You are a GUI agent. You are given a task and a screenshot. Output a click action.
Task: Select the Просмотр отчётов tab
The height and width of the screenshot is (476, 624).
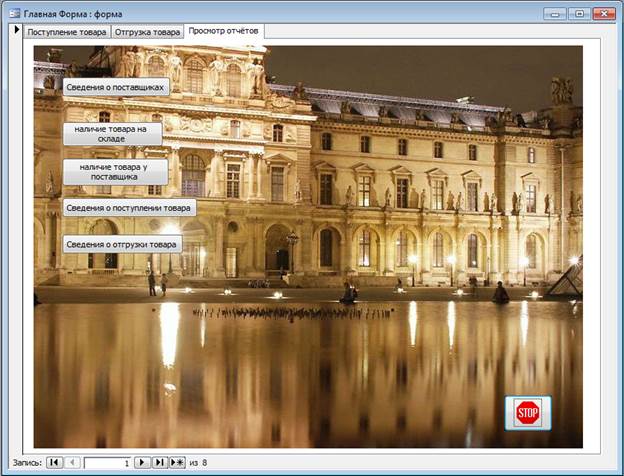pos(223,31)
